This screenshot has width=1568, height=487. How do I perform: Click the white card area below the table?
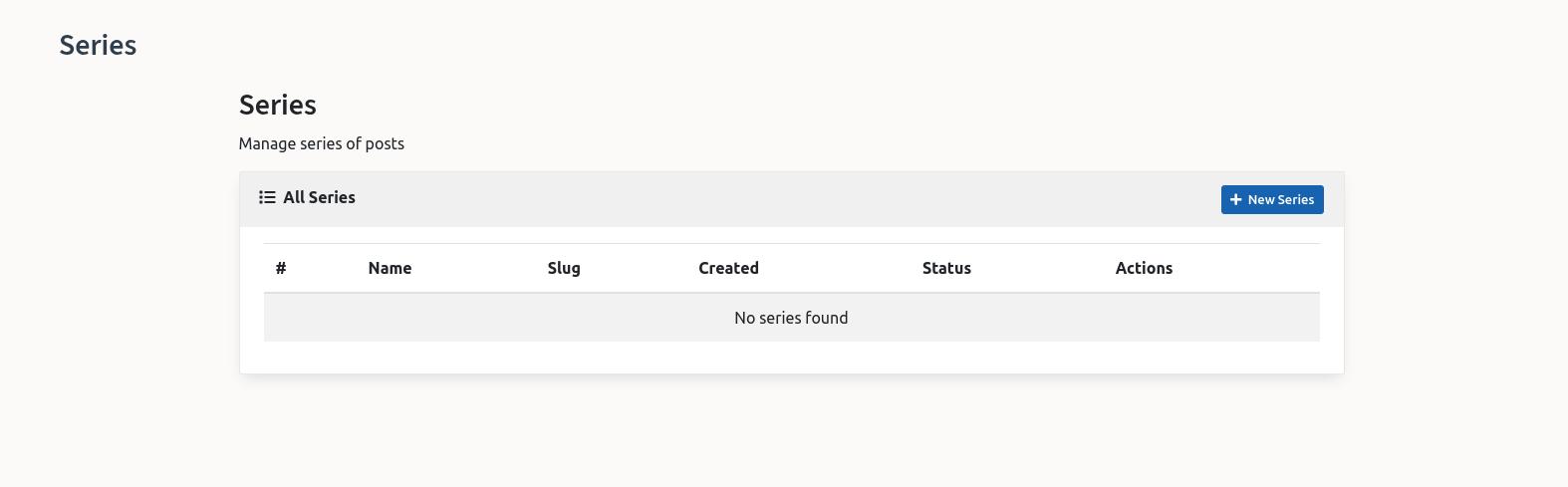792,358
